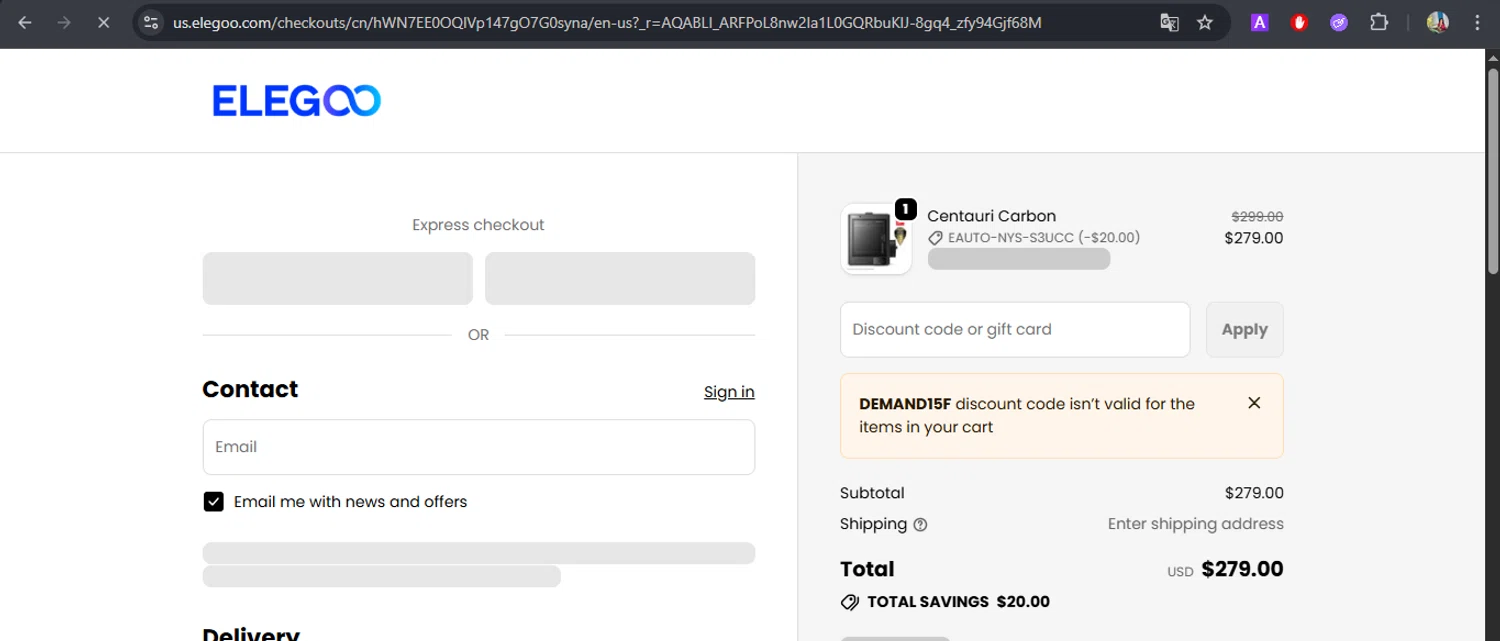Open the purple A extension
The image size is (1500, 641).
point(1260,22)
